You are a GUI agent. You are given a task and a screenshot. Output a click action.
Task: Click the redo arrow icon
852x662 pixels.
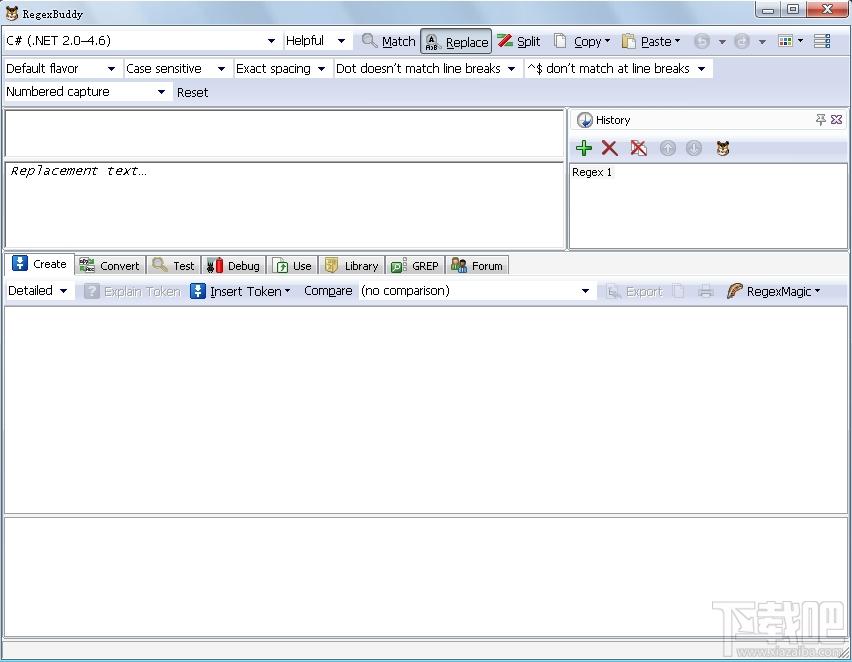click(x=742, y=41)
